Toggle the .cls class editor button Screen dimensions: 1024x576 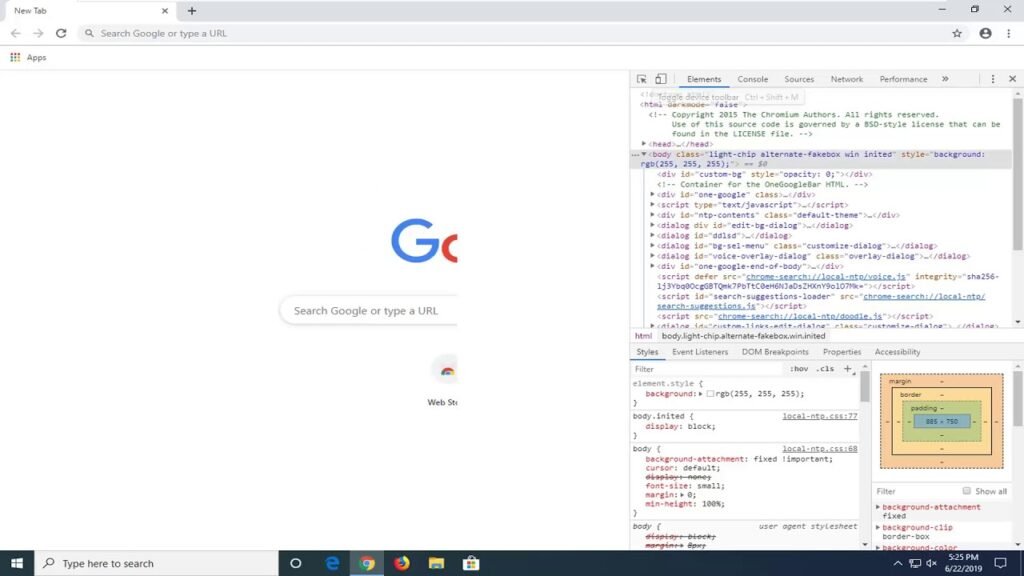click(825, 369)
